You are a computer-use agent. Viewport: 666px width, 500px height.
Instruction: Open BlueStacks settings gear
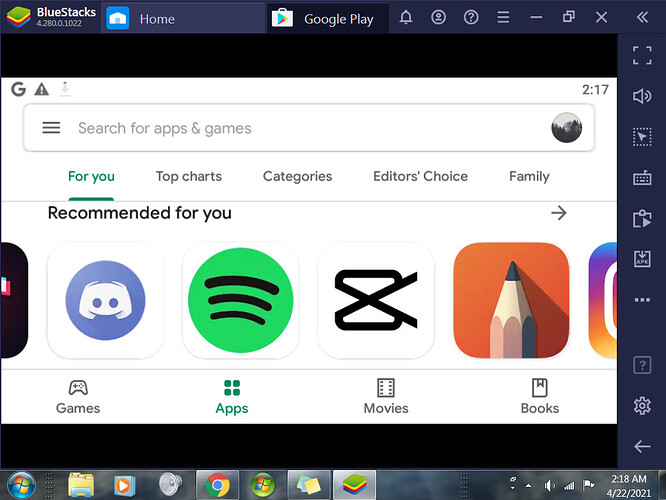642,406
